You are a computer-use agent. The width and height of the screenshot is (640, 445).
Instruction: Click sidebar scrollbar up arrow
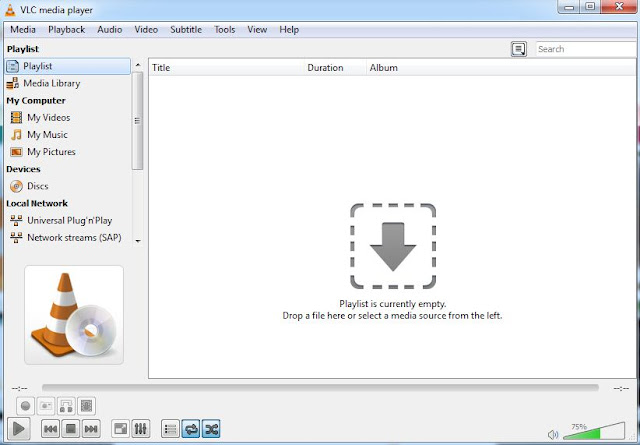tap(138, 65)
